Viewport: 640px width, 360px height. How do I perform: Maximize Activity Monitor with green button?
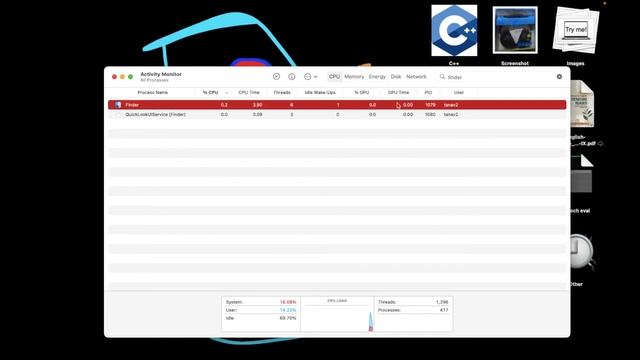coord(131,77)
